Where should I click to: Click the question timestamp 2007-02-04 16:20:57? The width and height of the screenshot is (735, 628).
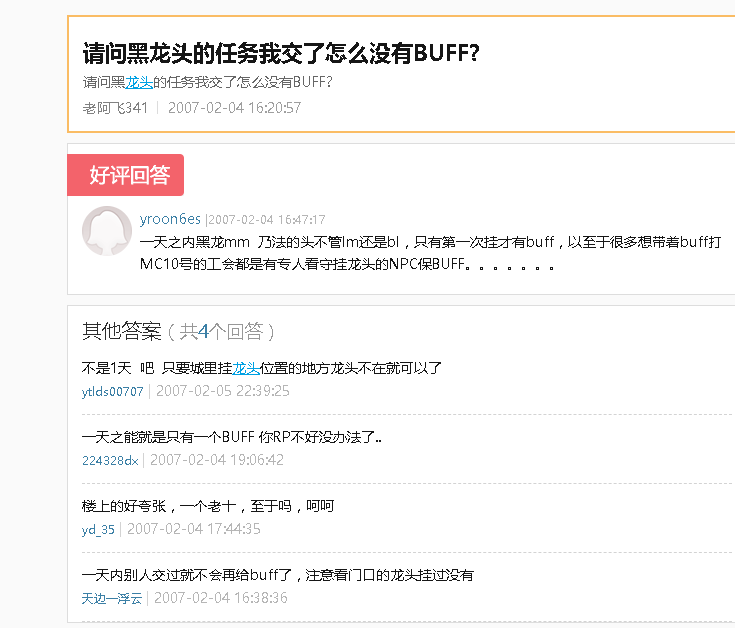click(x=234, y=107)
